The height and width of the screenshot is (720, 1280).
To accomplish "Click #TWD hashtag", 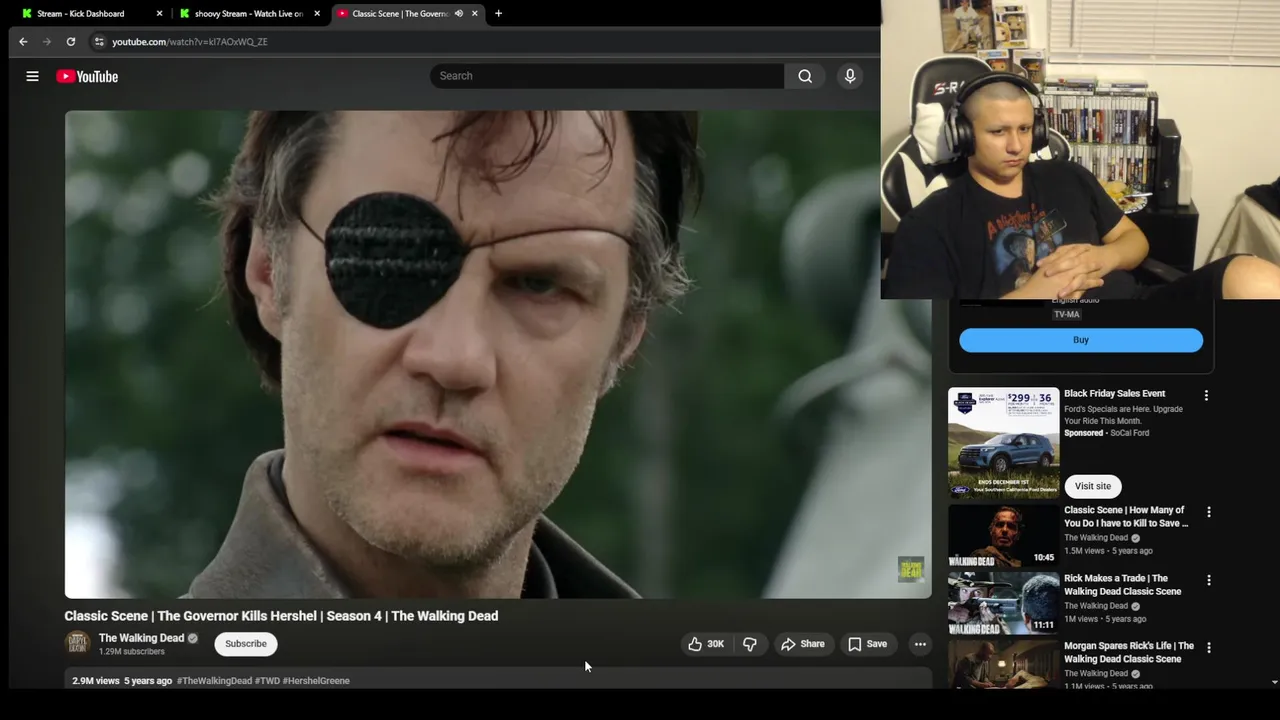I will coord(267,681).
